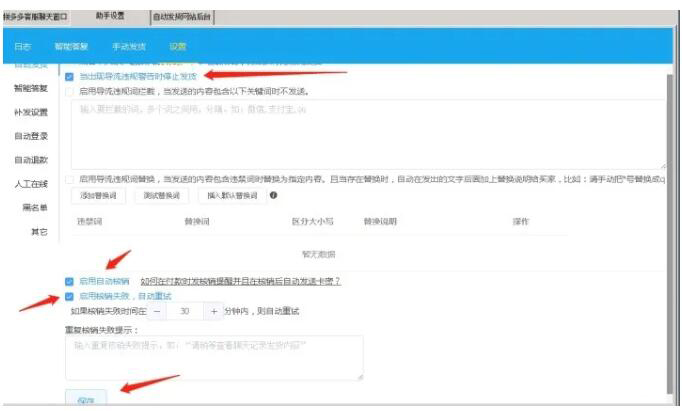
Task: Toggle the stop-sending-on-violation-warning checkbox
Action: (x=69, y=77)
